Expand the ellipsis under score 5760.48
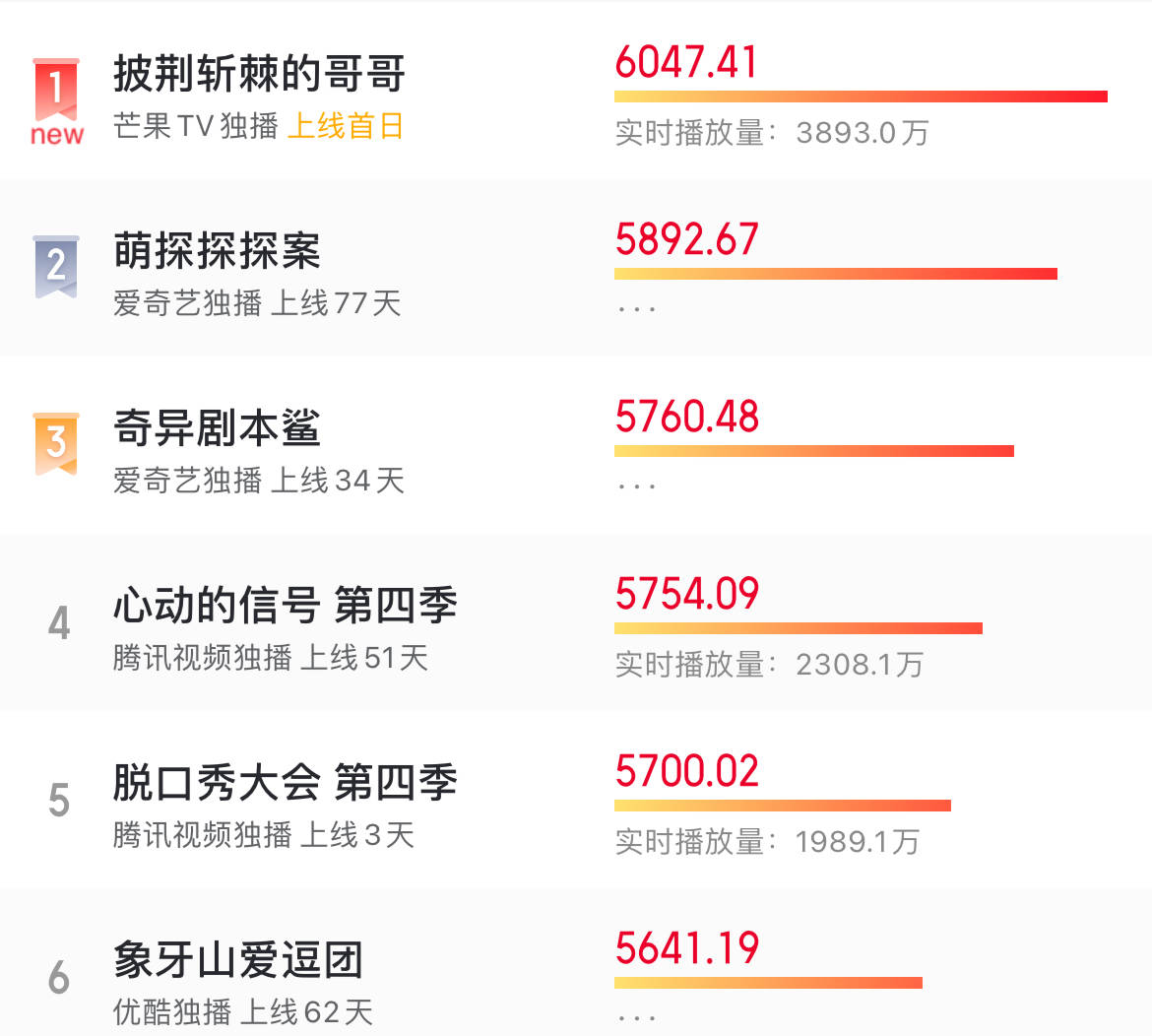The width and height of the screenshot is (1152, 1036). (636, 487)
